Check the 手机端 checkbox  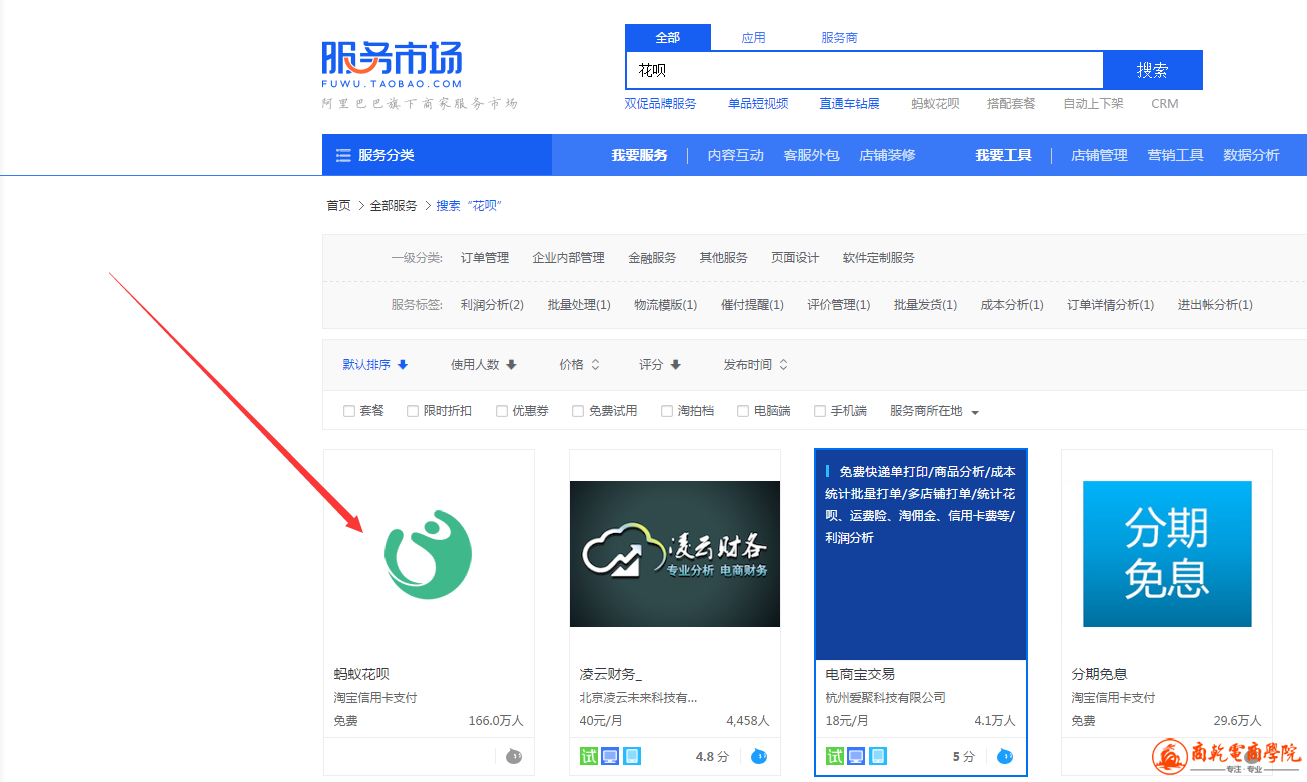coord(820,411)
